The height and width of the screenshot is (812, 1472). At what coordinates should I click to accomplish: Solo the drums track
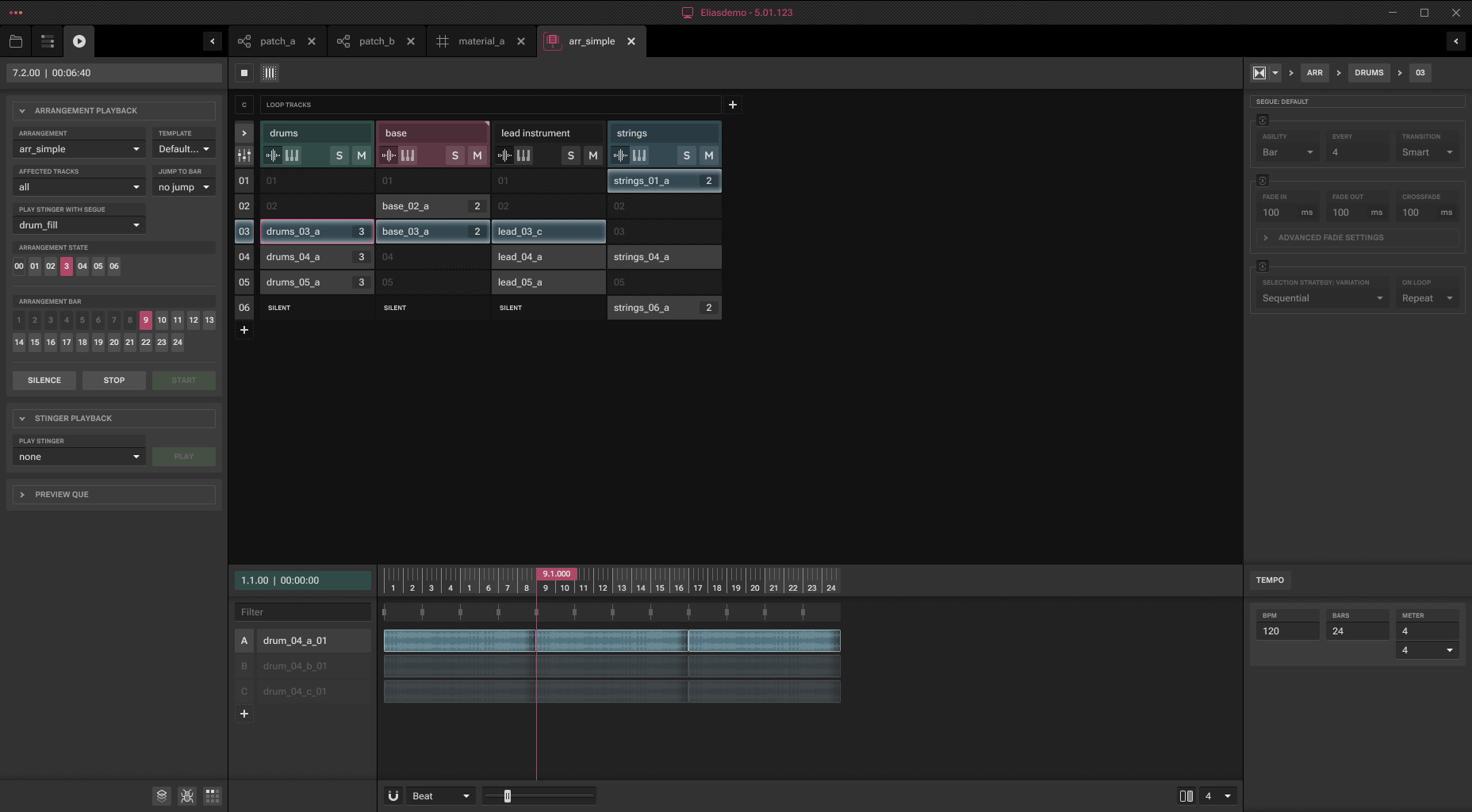339,155
